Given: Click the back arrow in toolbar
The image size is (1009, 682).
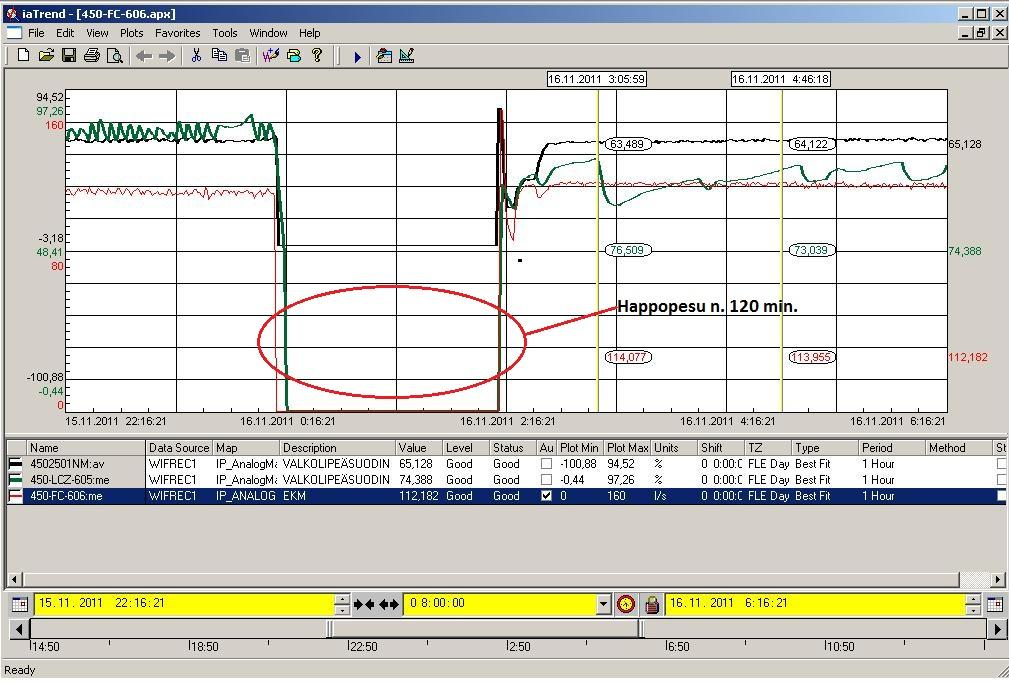Looking at the screenshot, I should [144, 57].
